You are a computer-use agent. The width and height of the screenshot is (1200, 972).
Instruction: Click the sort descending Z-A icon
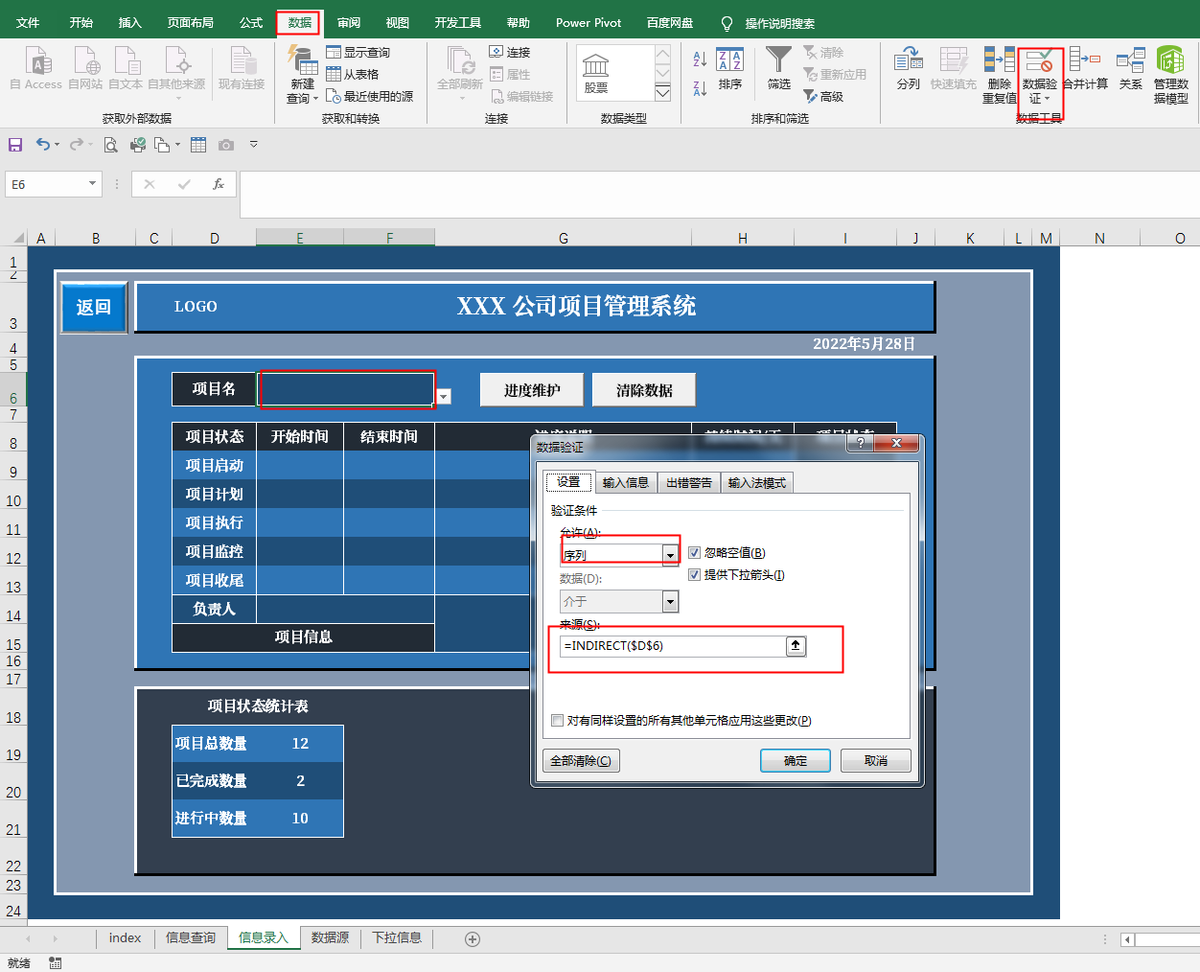[x=700, y=89]
